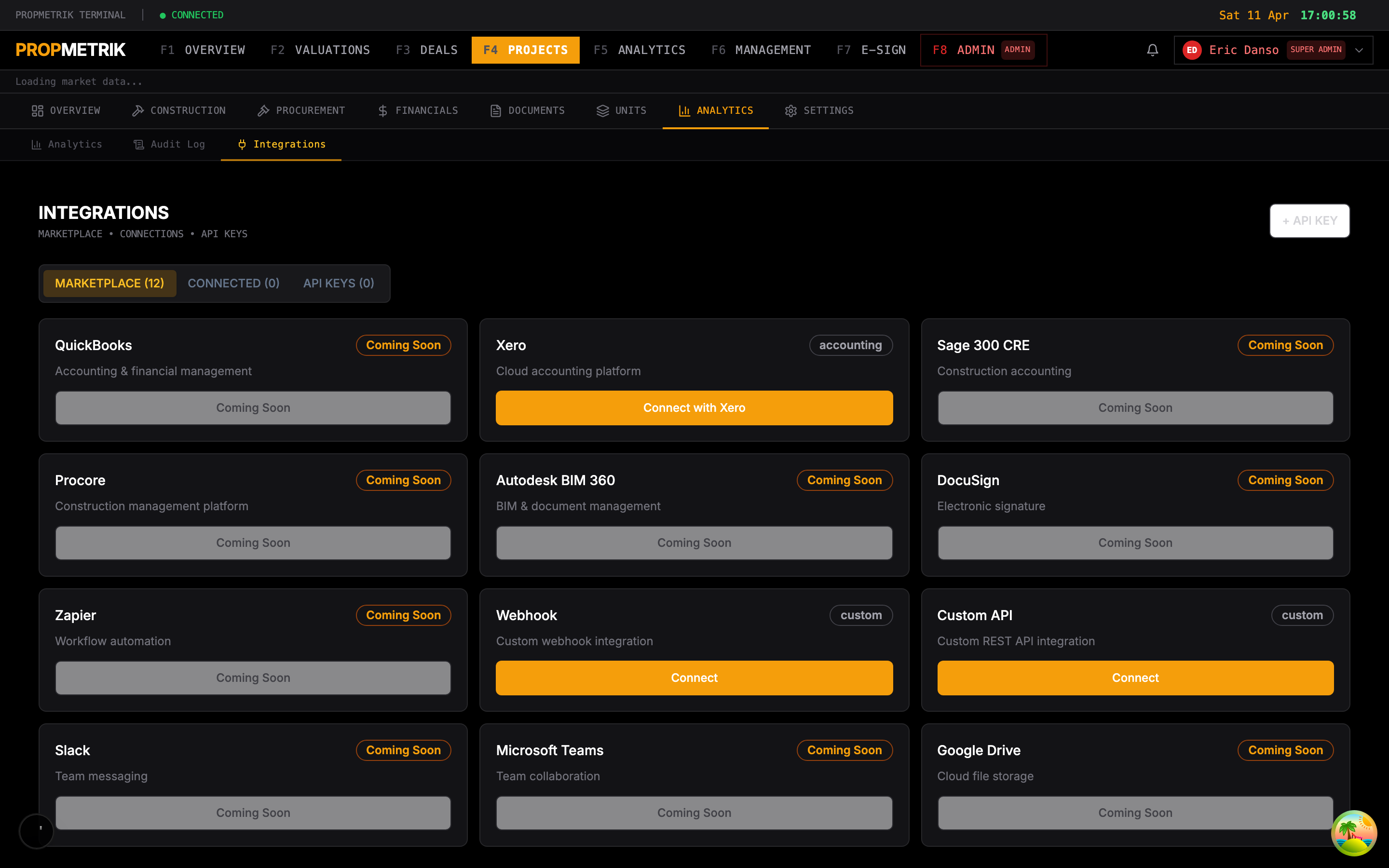
Task: Select the API Keys (0) tab
Action: click(x=339, y=283)
